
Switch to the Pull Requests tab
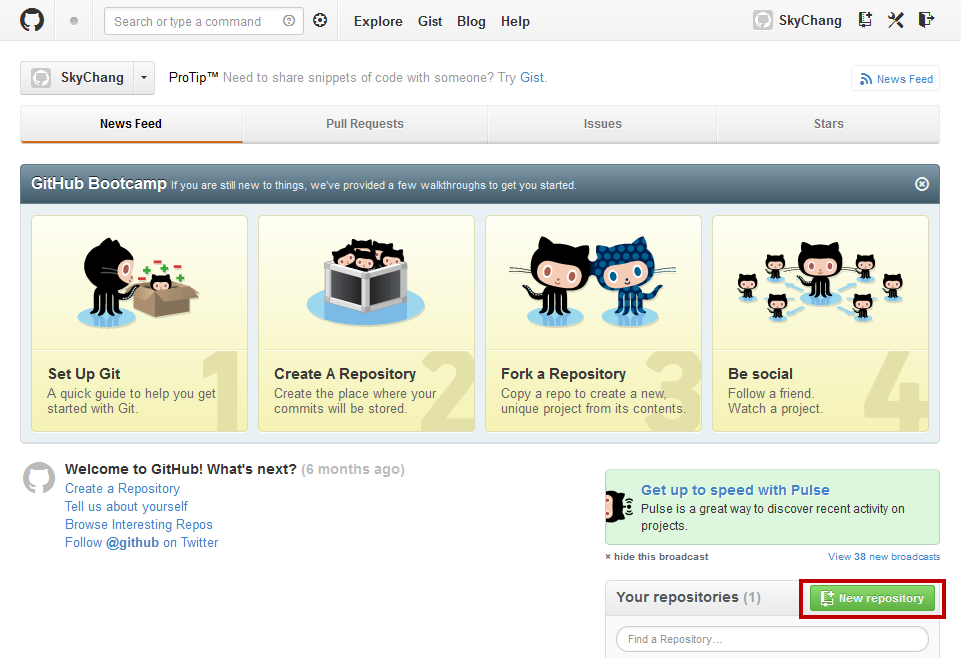[365, 124]
